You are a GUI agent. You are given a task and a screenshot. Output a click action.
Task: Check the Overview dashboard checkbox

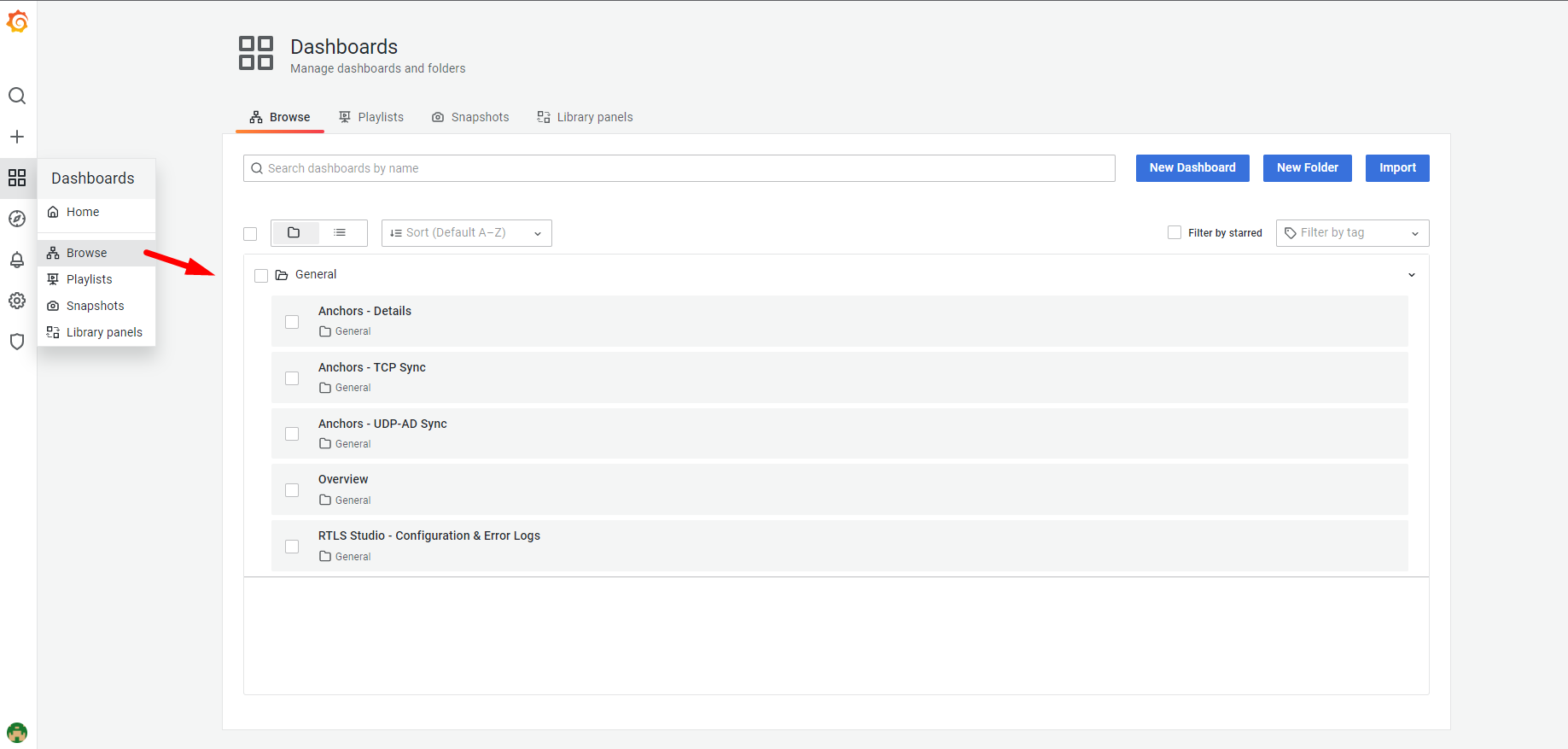292,490
